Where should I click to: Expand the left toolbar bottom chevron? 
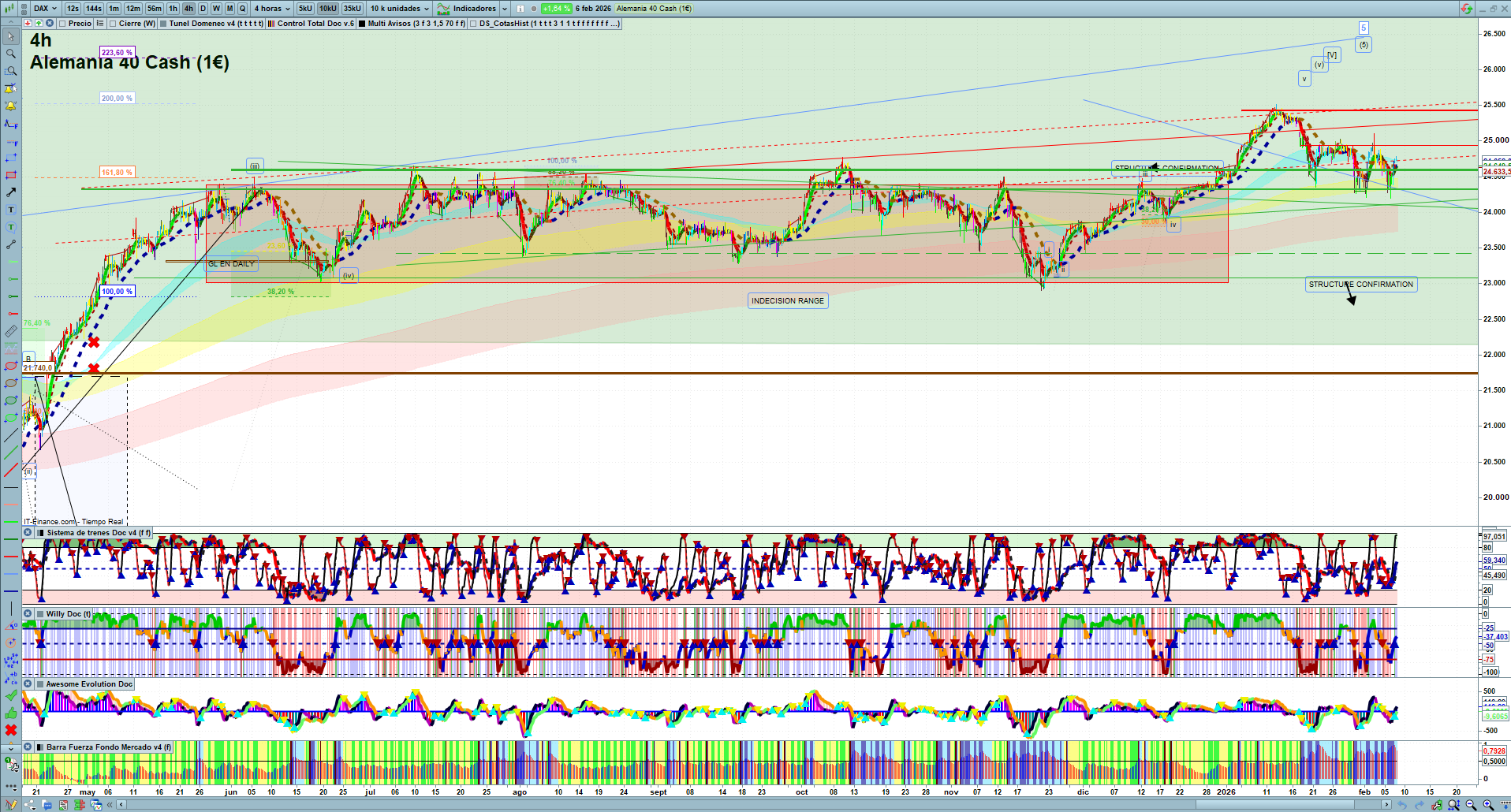click(11, 747)
